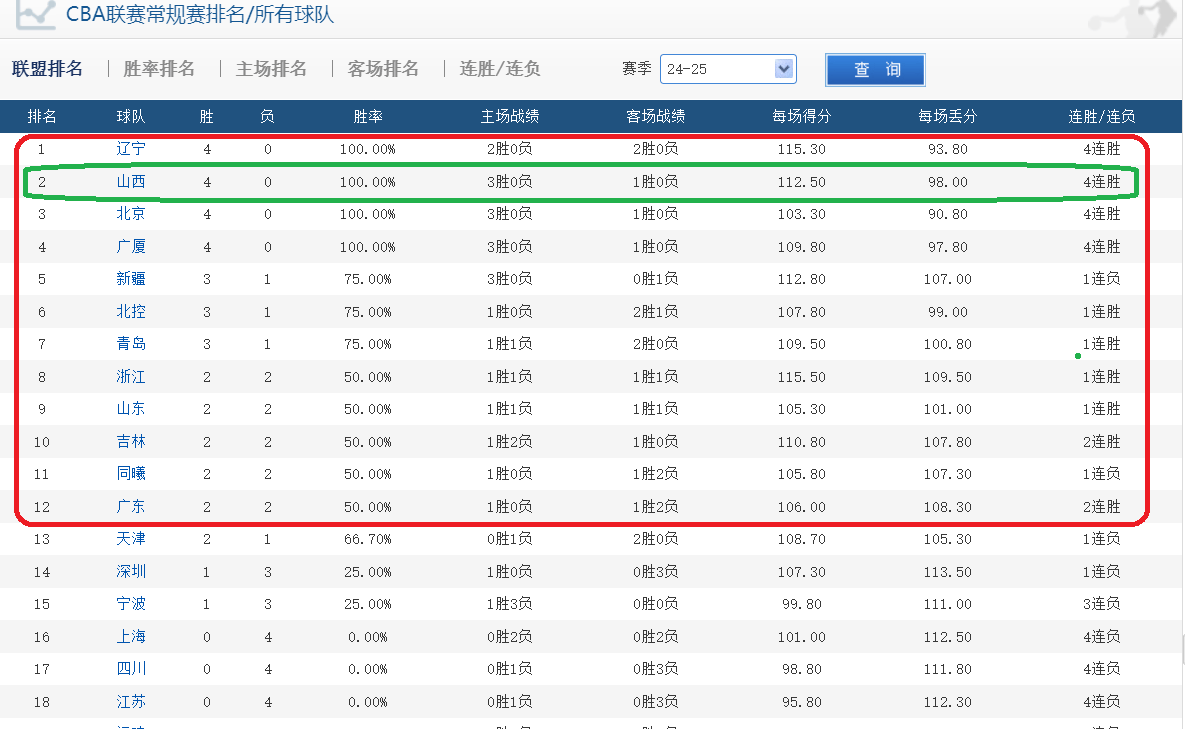Go to the 连胜/连负 tab
Viewport: 1185px width, 729px height.
(500, 69)
